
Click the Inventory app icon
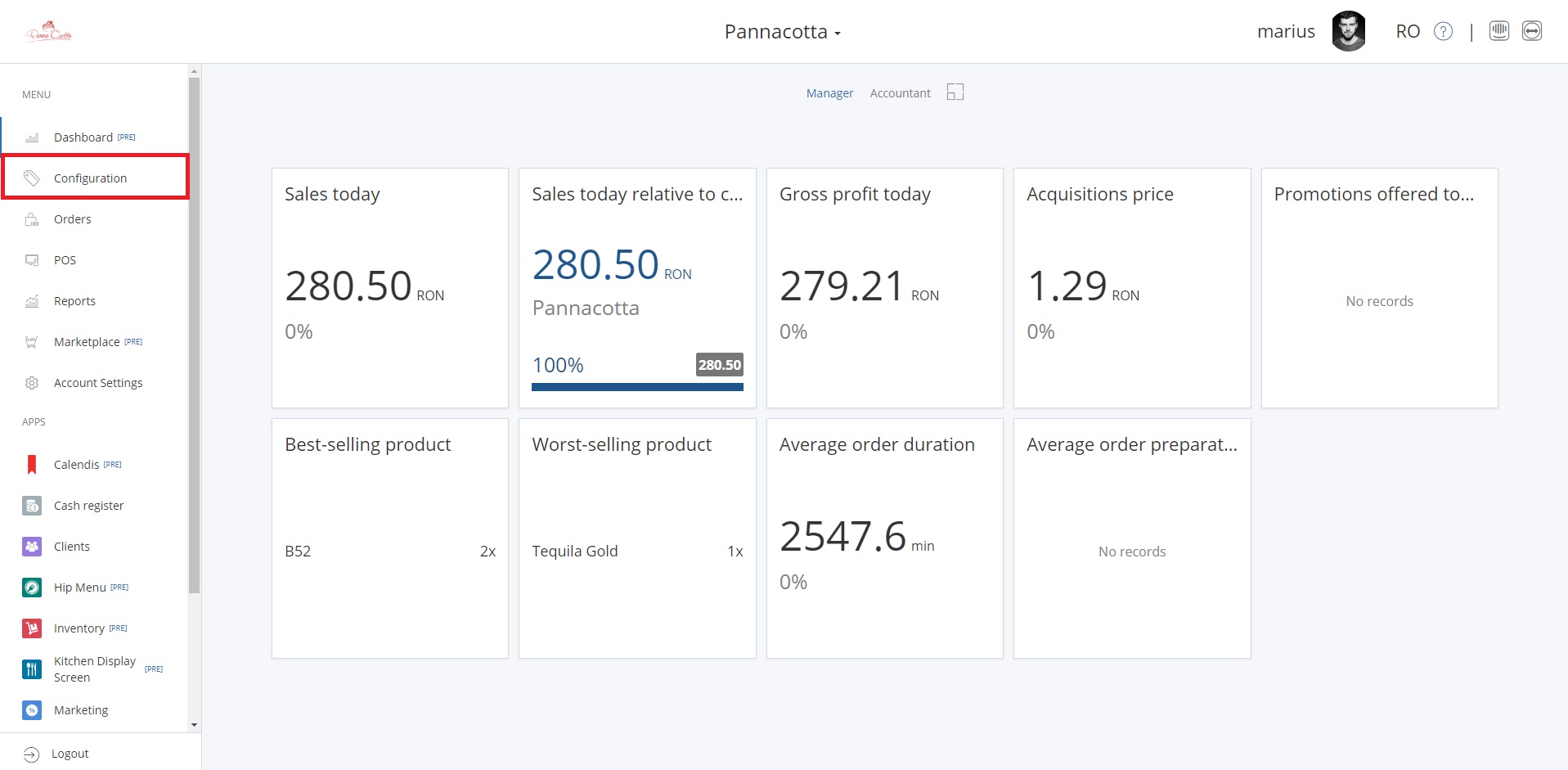(32, 628)
